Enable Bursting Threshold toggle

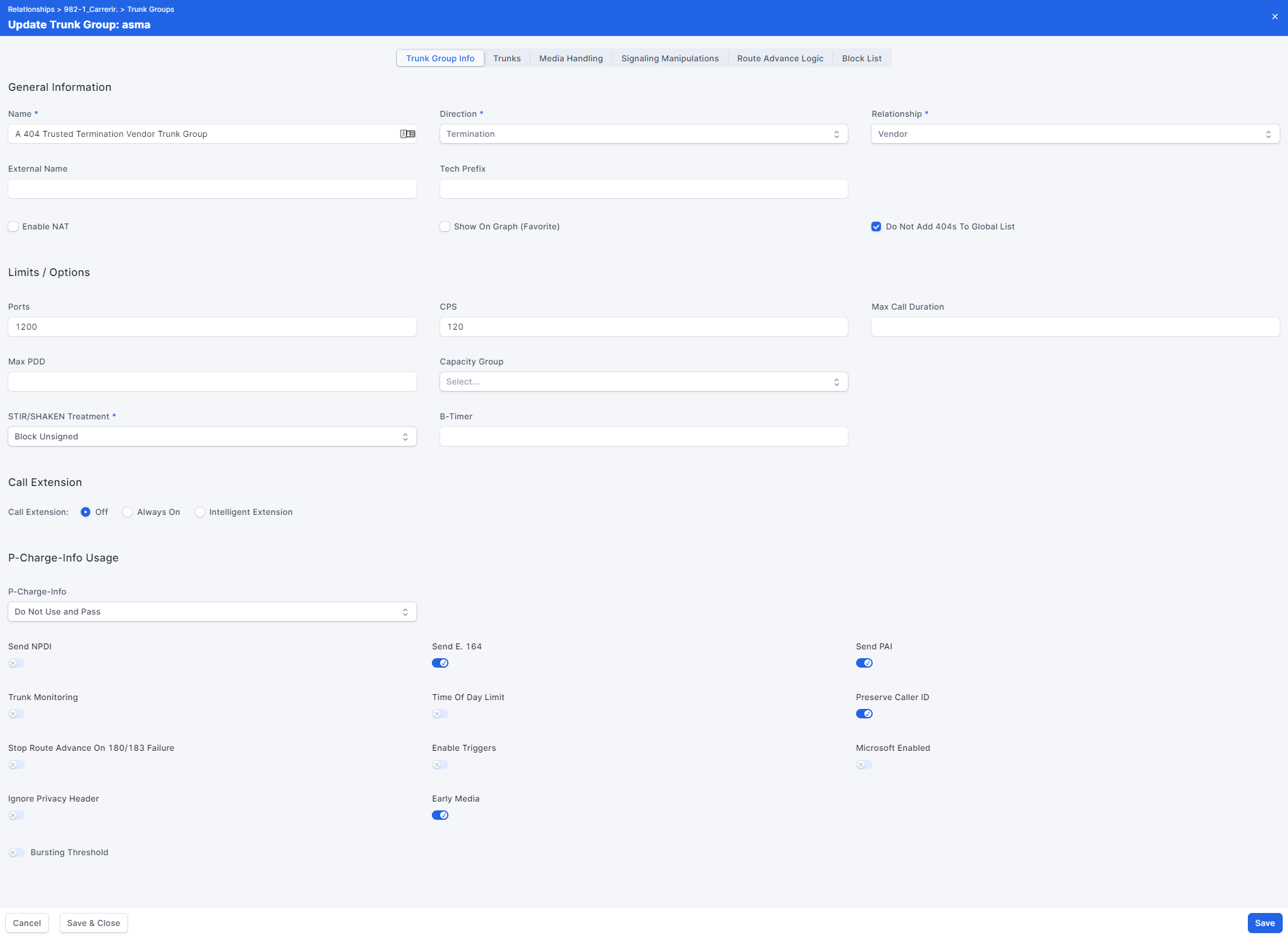[17, 852]
